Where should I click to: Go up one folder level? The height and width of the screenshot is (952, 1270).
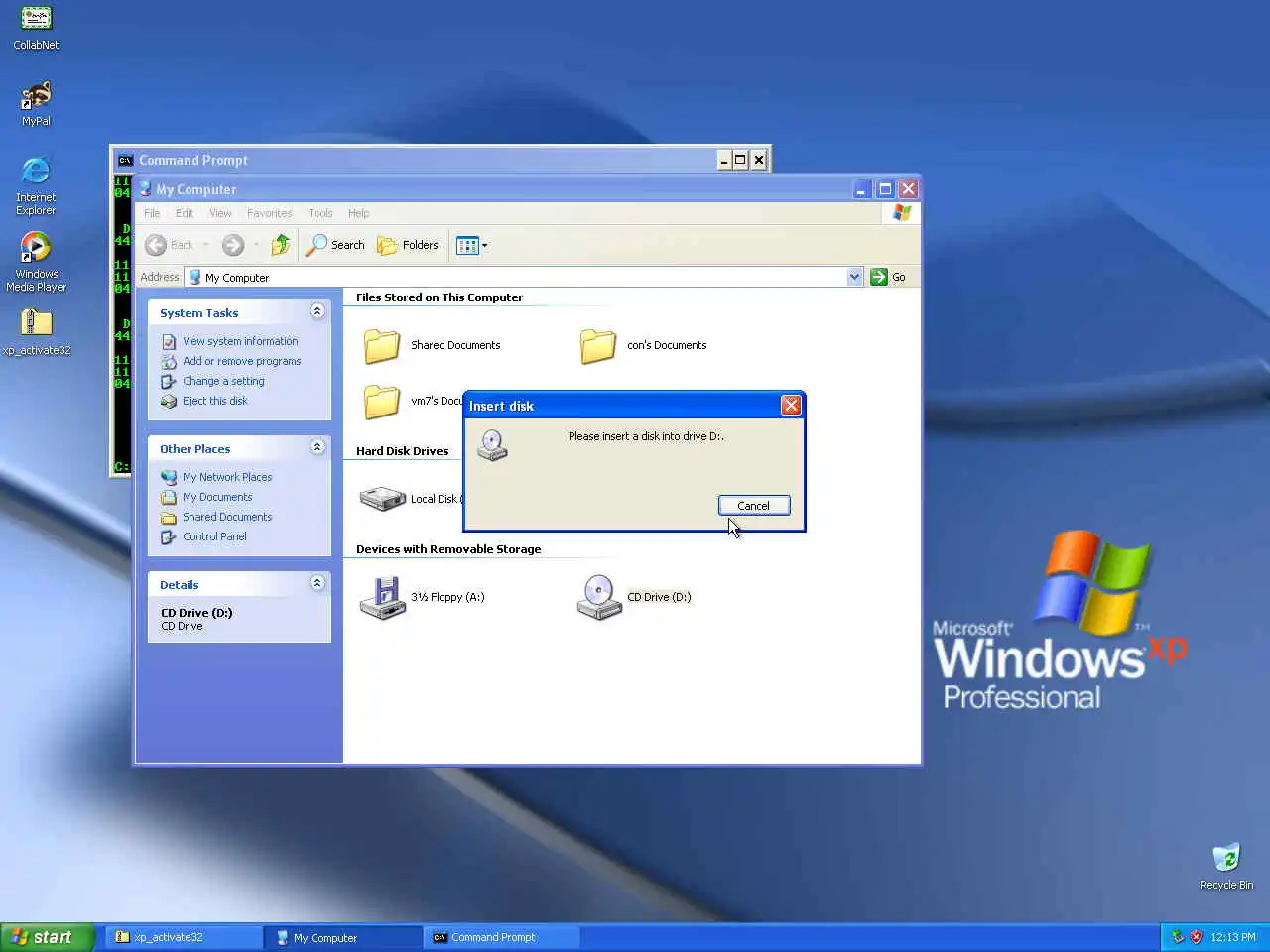click(x=281, y=245)
